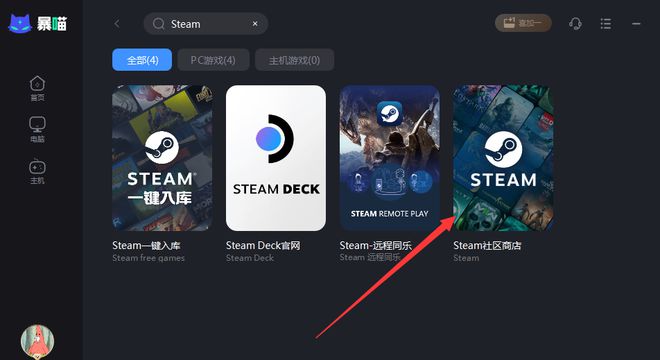
Task: Open the console (主机) section icon
Action: [37, 166]
